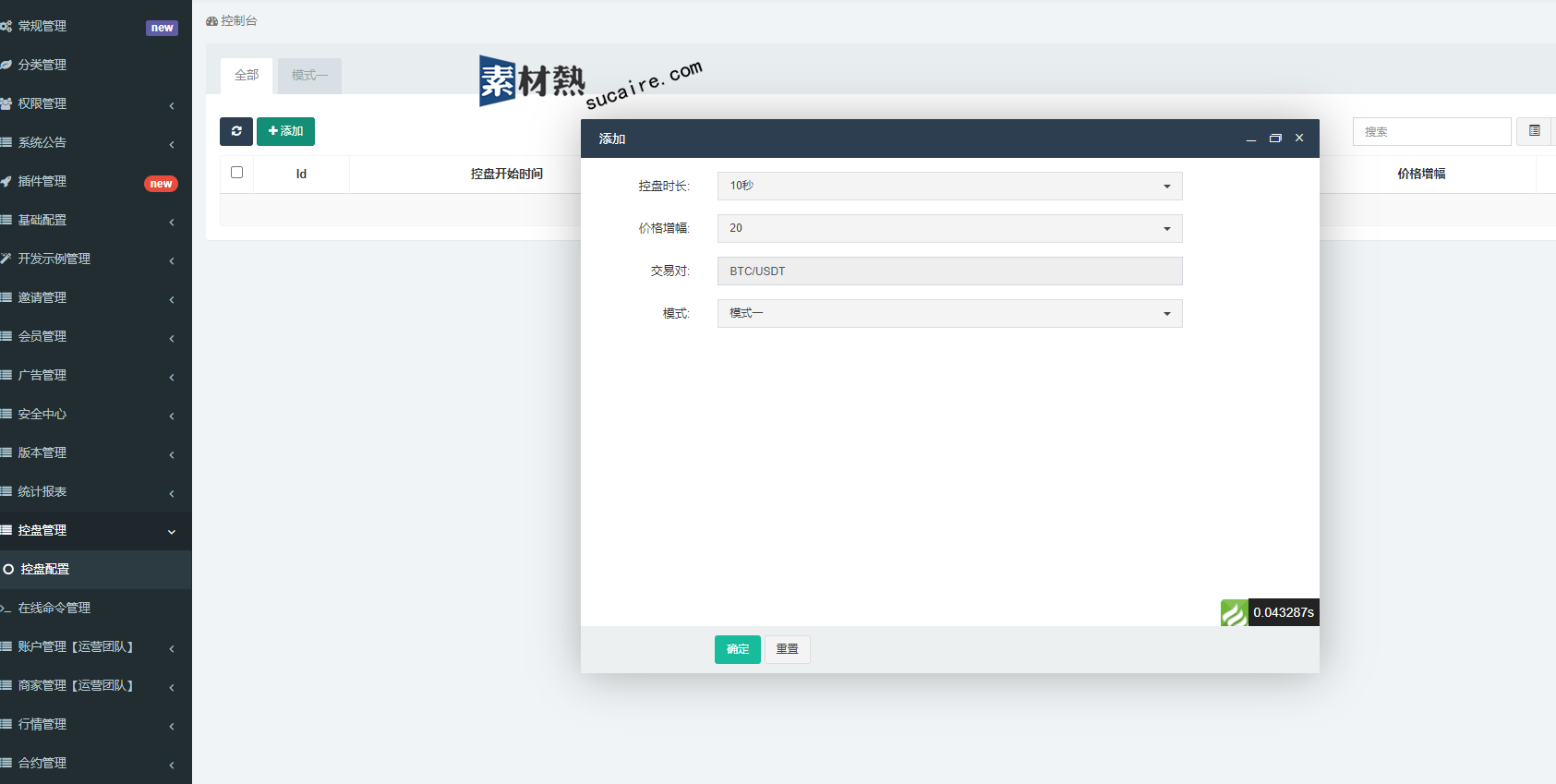Image resolution: width=1556 pixels, height=784 pixels.
Task: Click the 交易对 field showing BTC/USDT
Action: tap(949, 271)
